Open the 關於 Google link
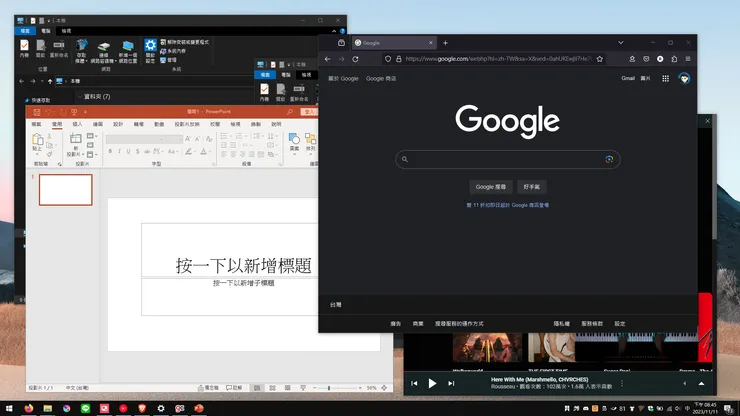The image size is (740, 416). (x=343, y=78)
